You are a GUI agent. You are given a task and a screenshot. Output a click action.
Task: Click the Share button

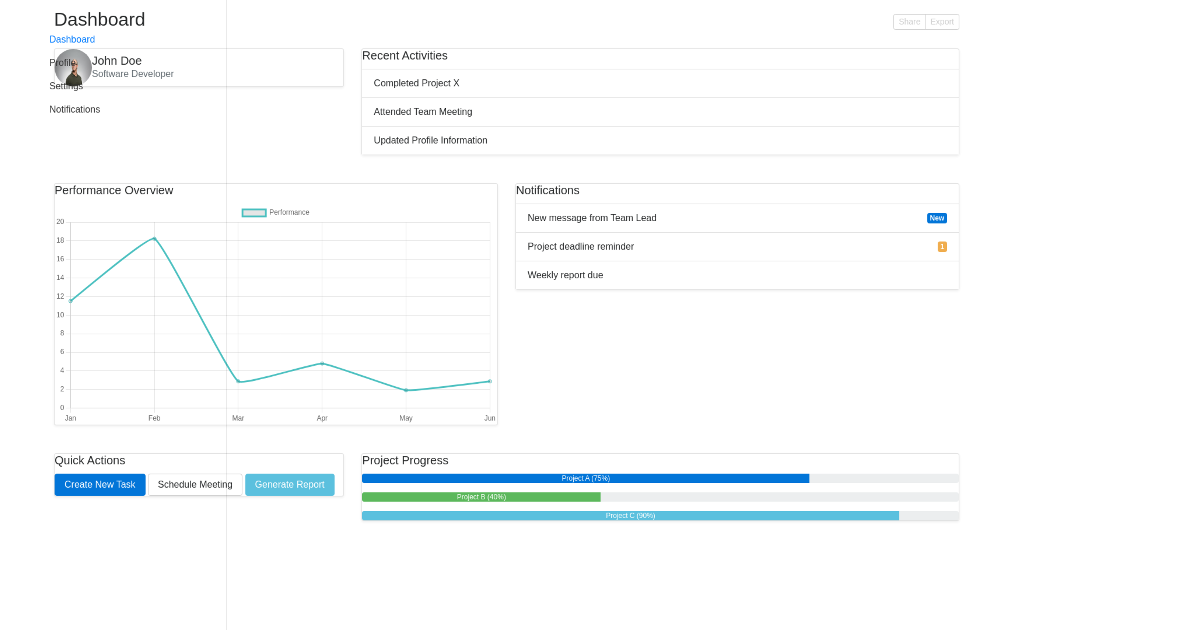pyautogui.click(x=909, y=21)
